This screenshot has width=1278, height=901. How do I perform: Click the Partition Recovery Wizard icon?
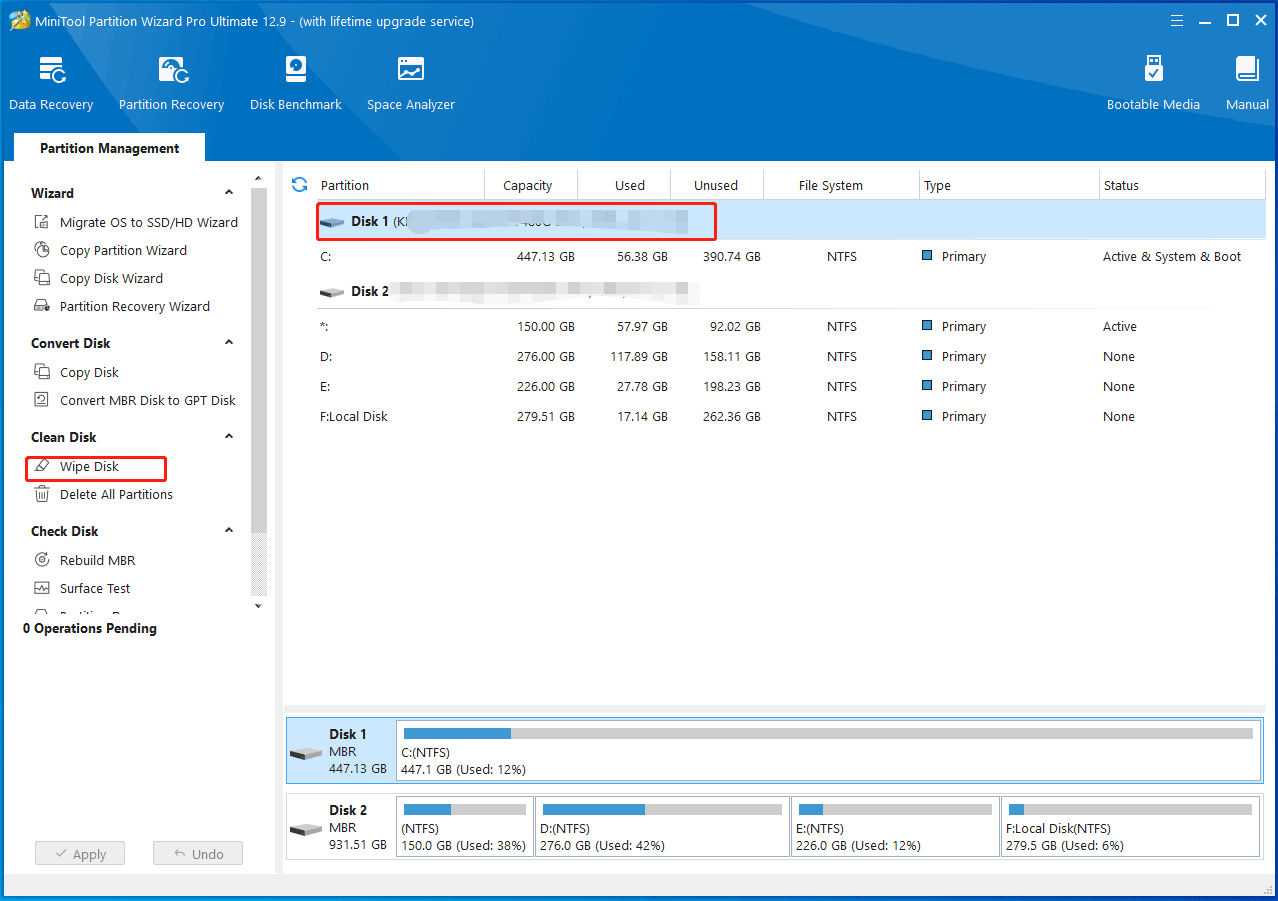pos(42,306)
